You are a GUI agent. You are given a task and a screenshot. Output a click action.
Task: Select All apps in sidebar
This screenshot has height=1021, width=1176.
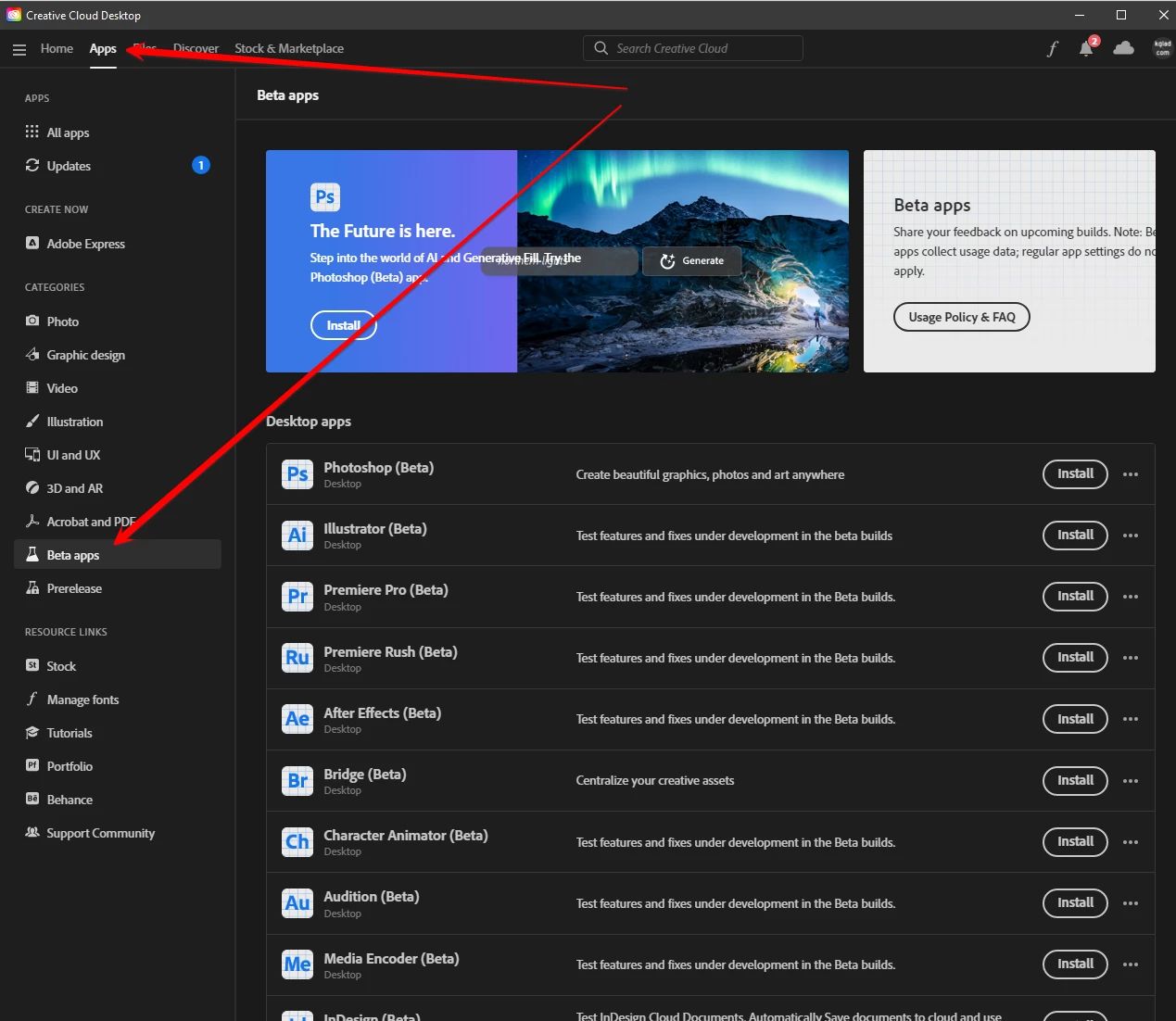tap(118, 132)
